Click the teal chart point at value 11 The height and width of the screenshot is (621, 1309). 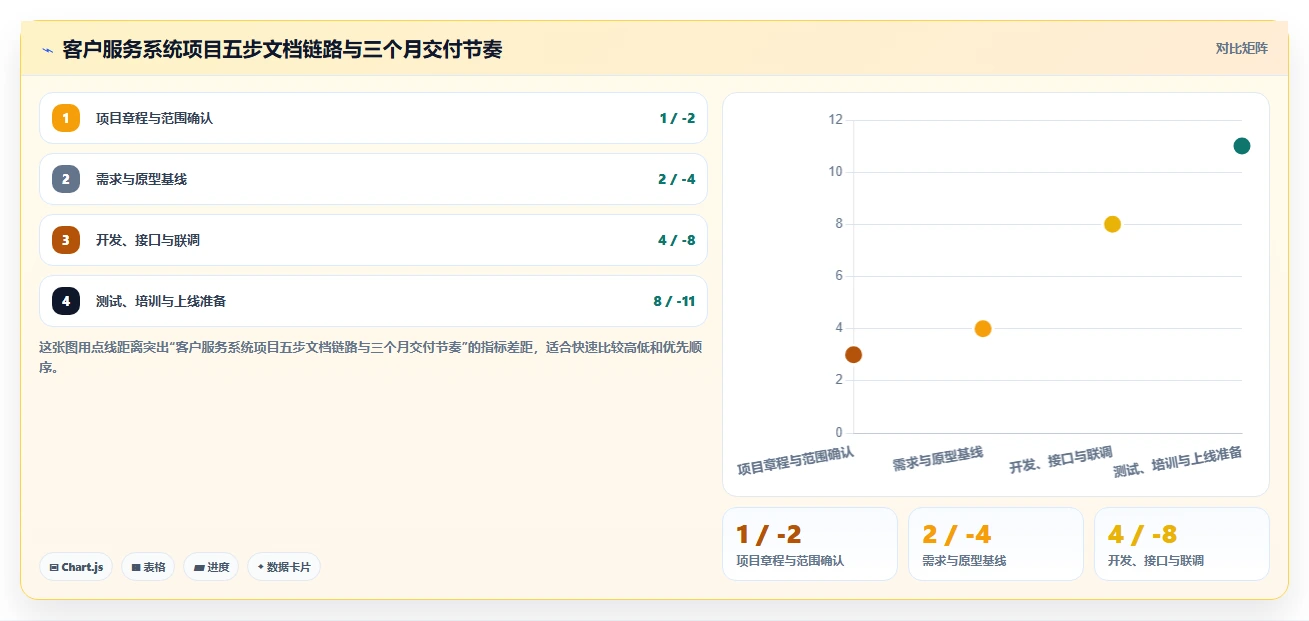[1242, 146]
